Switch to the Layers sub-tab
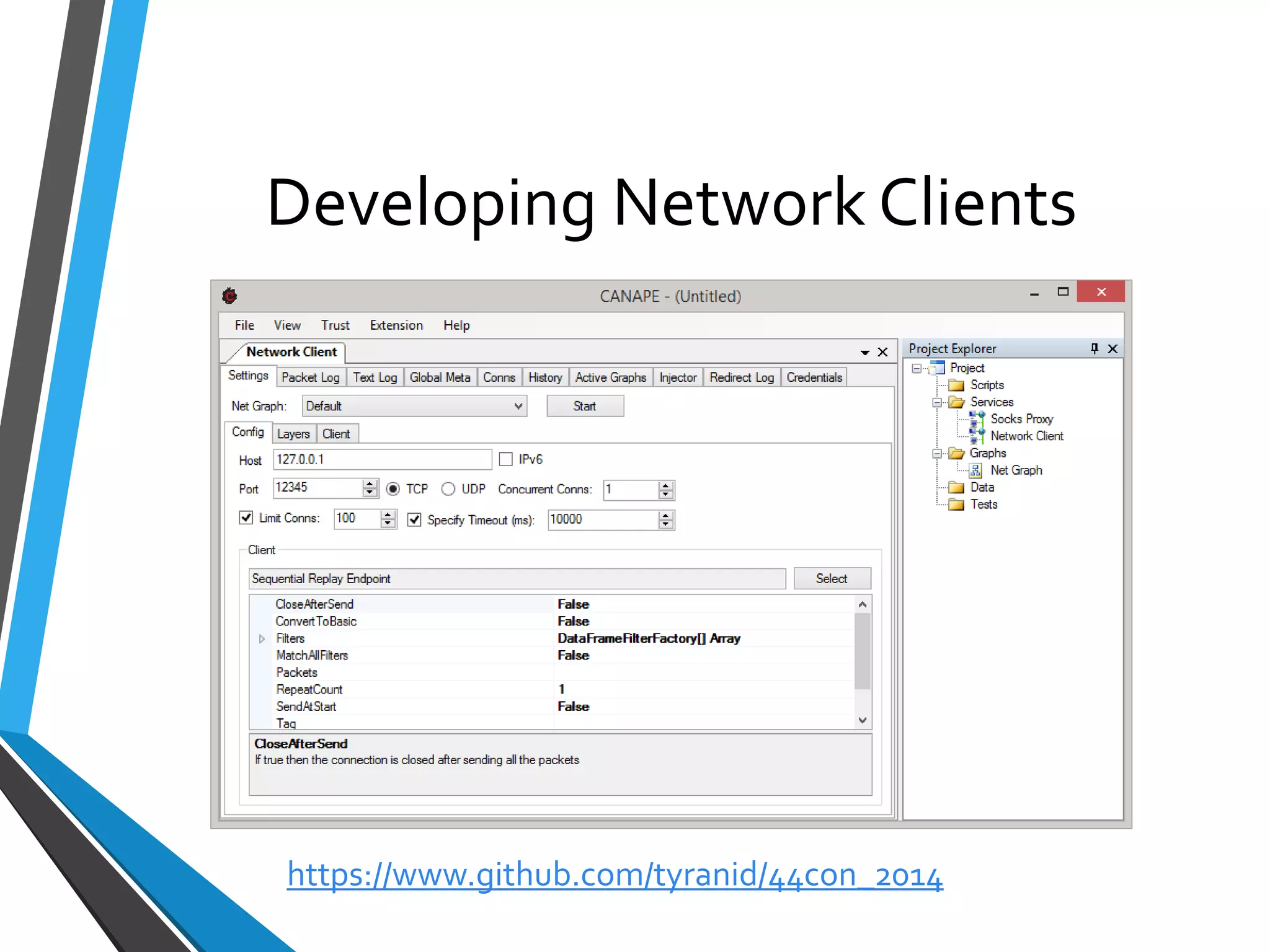The image size is (1270, 952). pos(293,434)
